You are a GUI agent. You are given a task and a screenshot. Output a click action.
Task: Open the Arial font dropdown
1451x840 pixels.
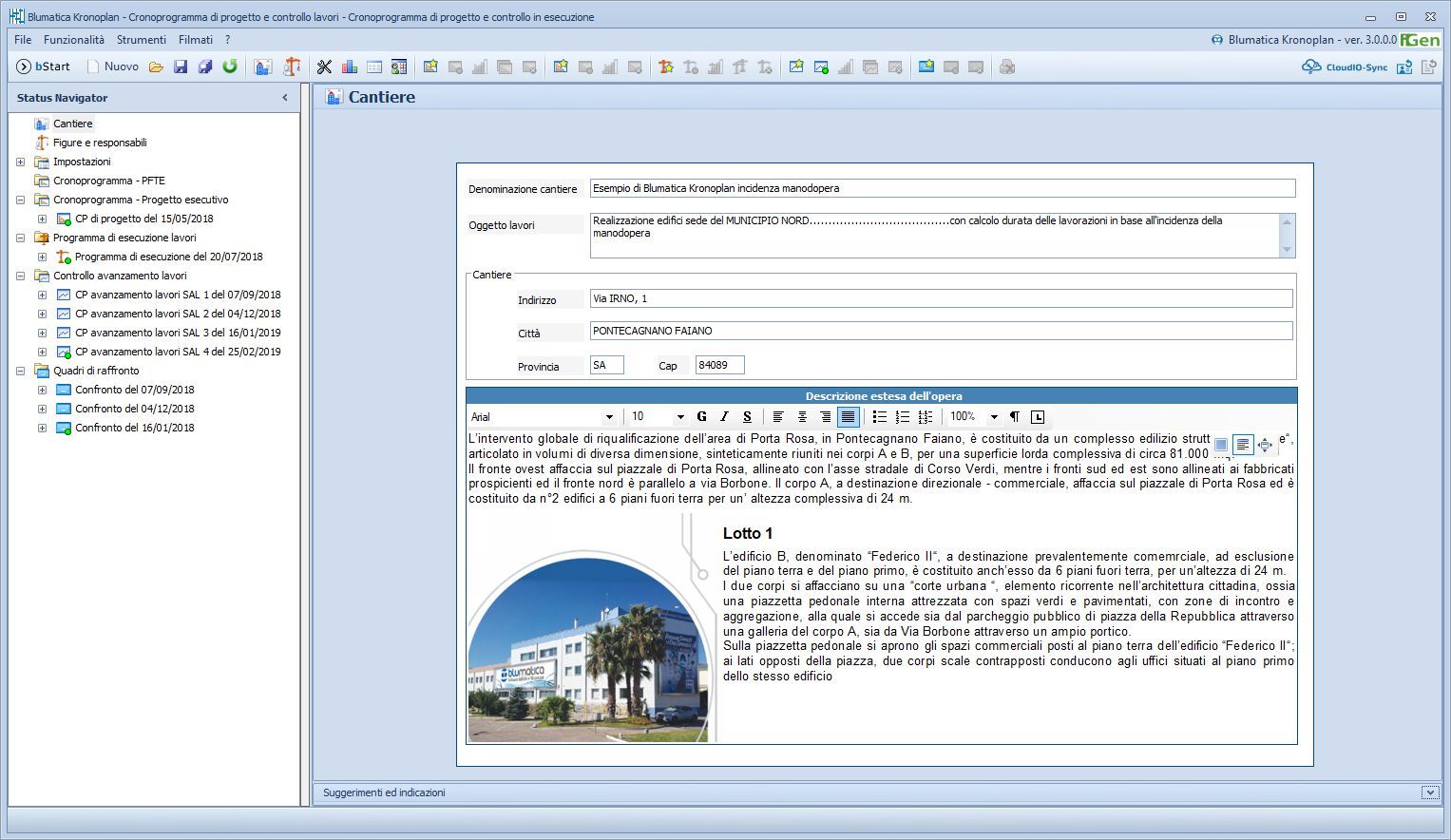(x=609, y=417)
